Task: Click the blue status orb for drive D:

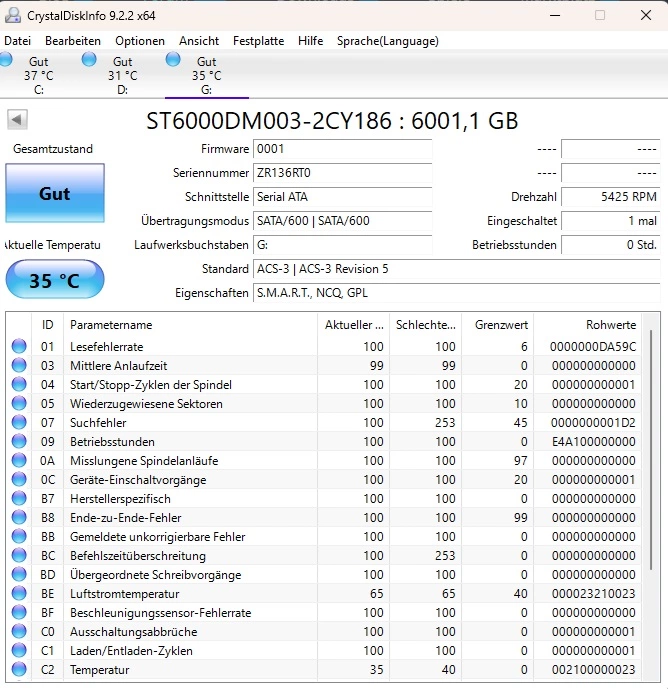Action: pyautogui.click(x=89, y=59)
